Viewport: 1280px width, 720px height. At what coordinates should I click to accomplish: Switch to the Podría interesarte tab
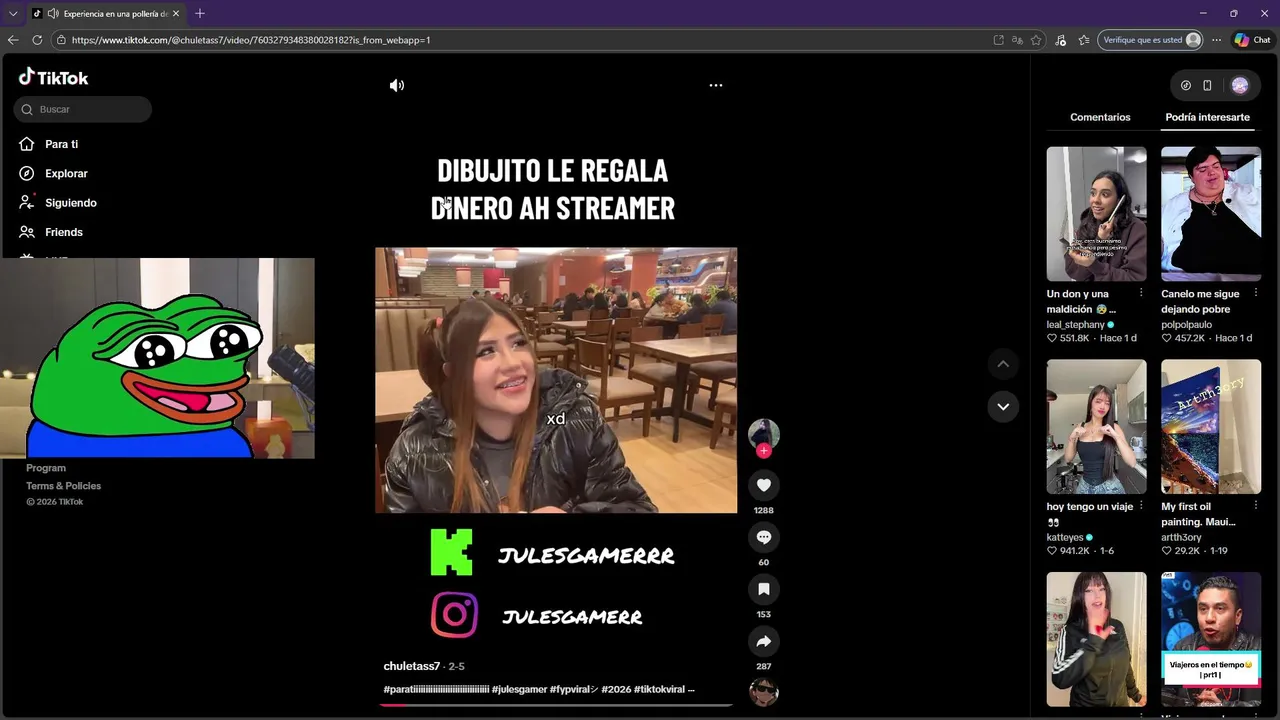click(1207, 117)
